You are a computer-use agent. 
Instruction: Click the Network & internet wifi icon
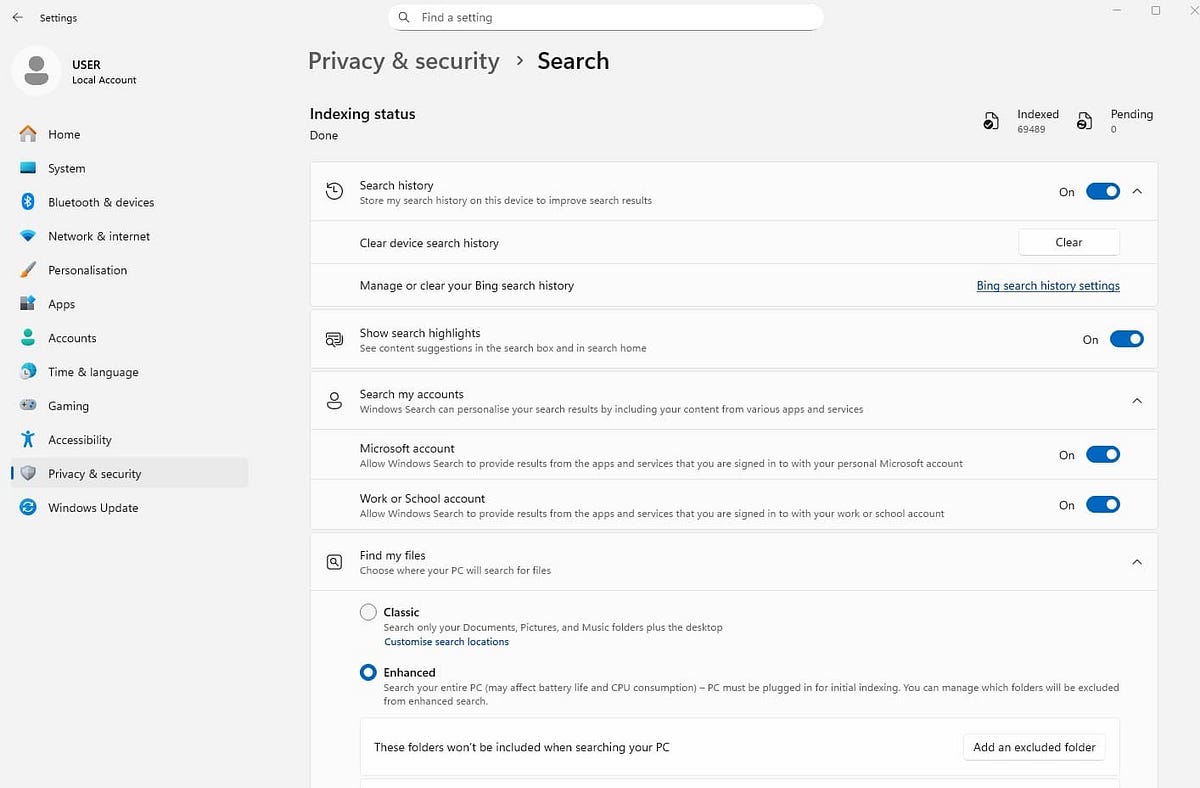pyautogui.click(x=28, y=236)
